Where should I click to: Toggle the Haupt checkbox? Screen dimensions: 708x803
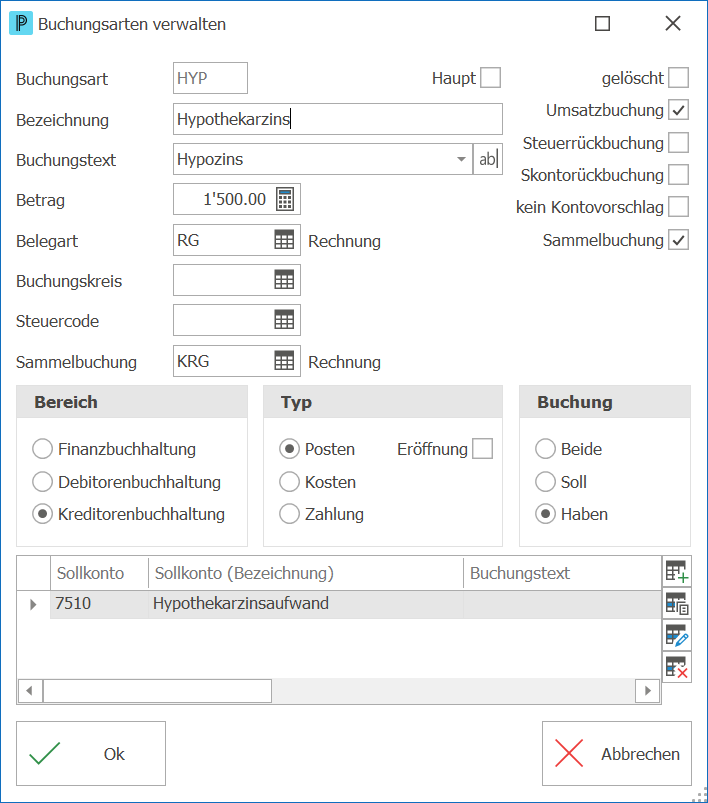coord(490,78)
